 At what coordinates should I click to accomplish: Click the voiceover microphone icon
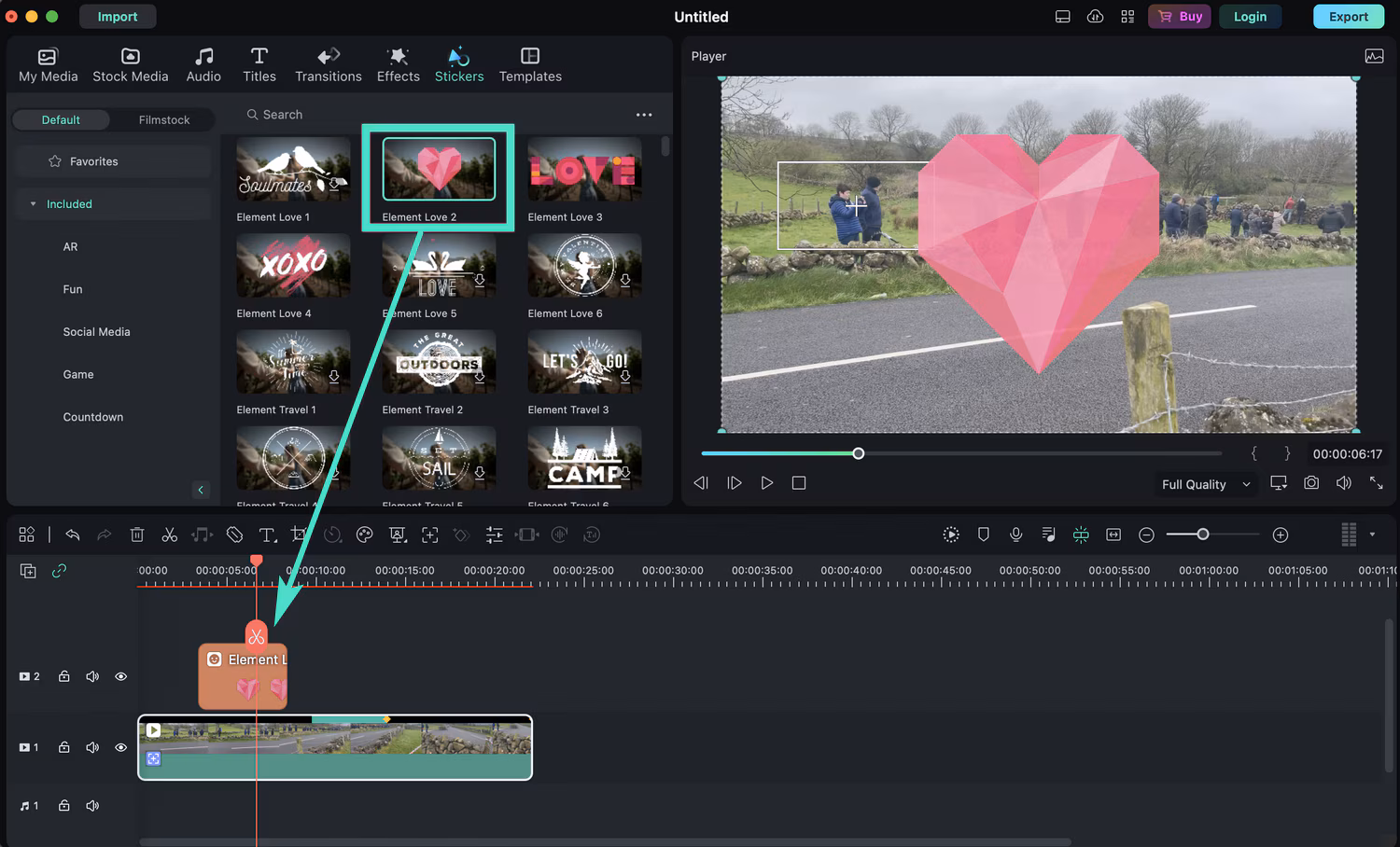click(1015, 535)
